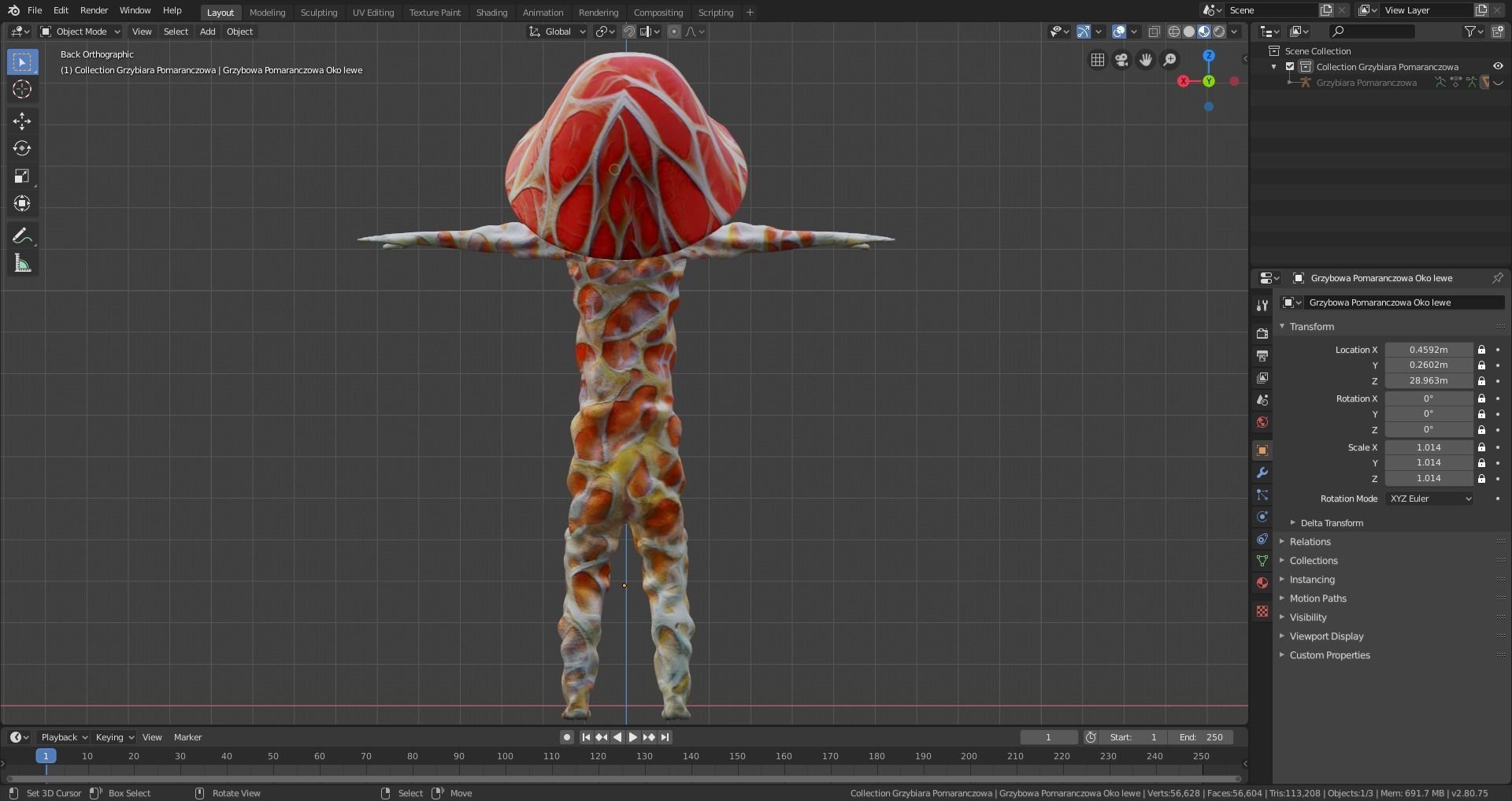The width and height of the screenshot is (1512, 801).
Task: Expand the Collections panel
Action: click(1312, 561)
